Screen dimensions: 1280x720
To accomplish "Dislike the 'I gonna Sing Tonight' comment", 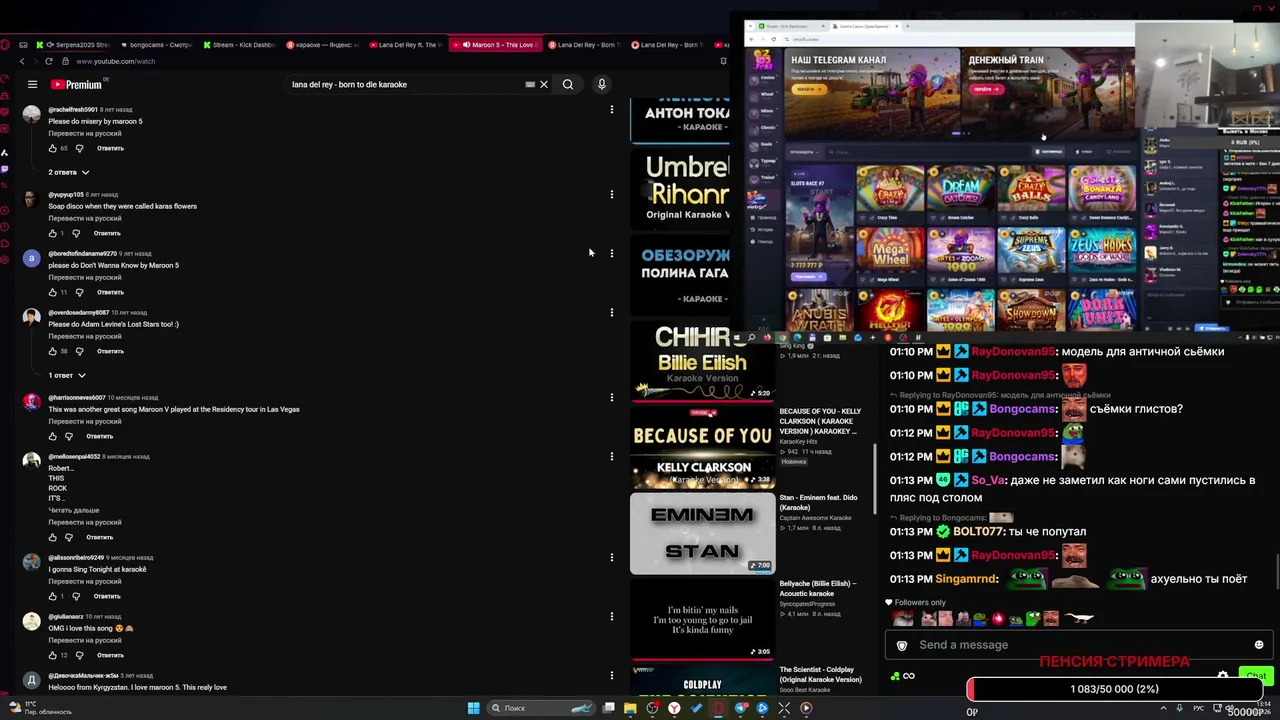I will [x=76, y=596].
